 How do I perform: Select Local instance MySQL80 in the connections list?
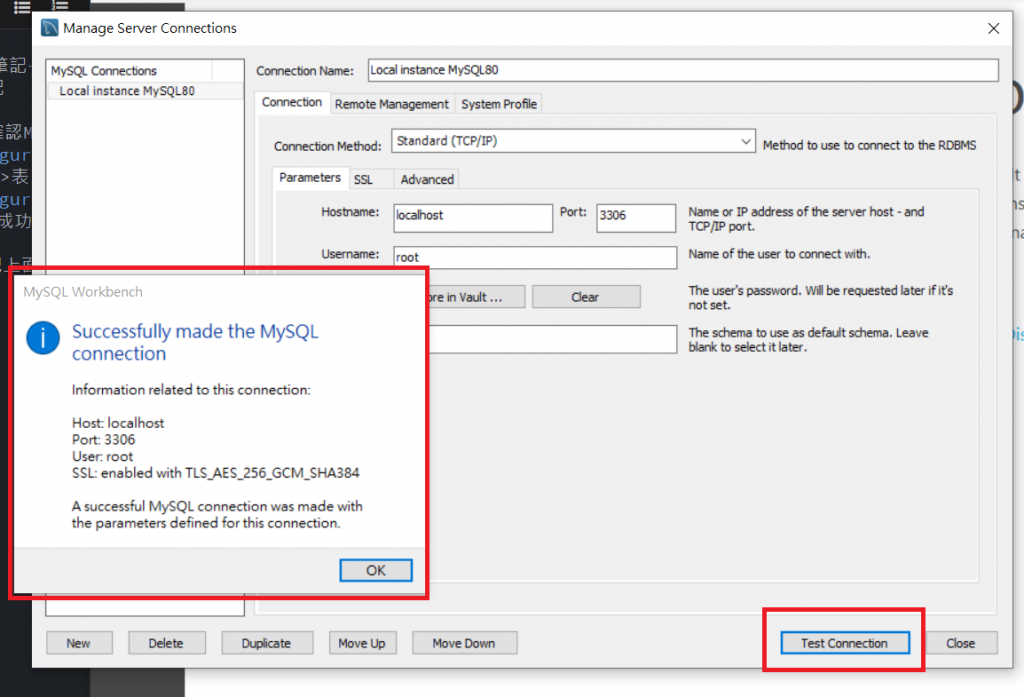click(x=145, y=91)
